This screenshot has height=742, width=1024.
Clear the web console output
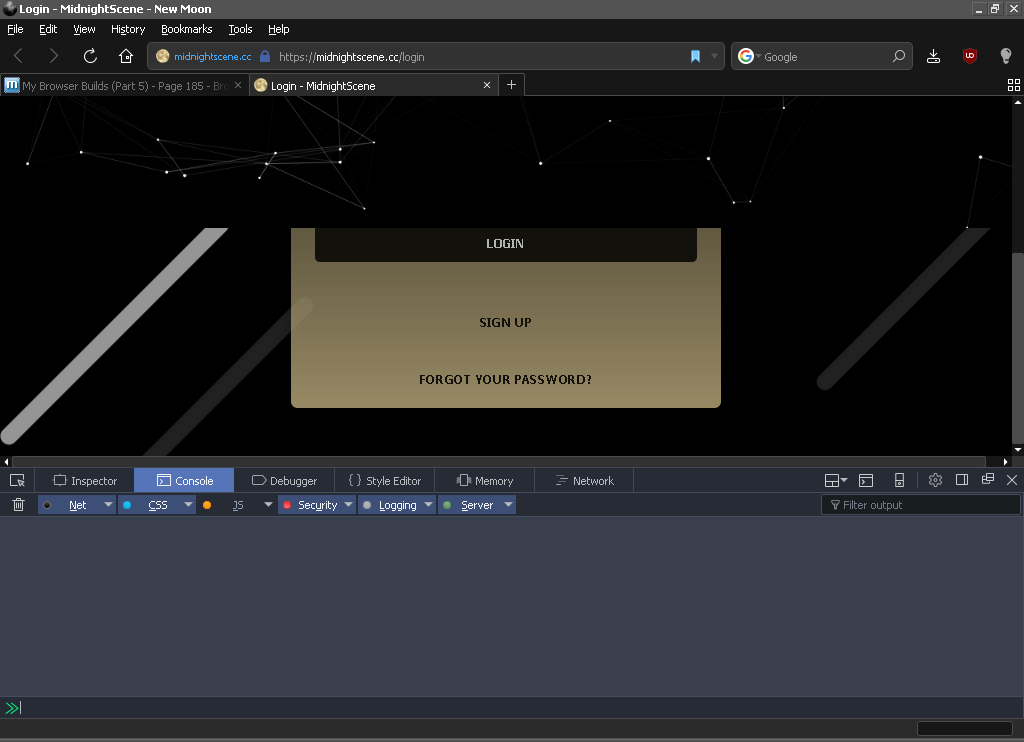tap(18, 504)
